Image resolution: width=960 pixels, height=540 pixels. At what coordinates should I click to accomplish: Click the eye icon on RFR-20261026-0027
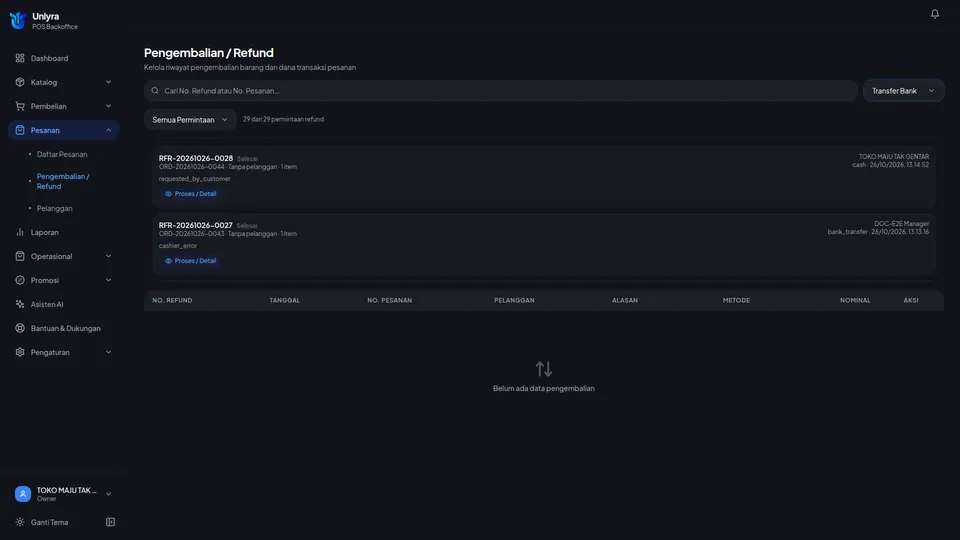tap(168, 261)
